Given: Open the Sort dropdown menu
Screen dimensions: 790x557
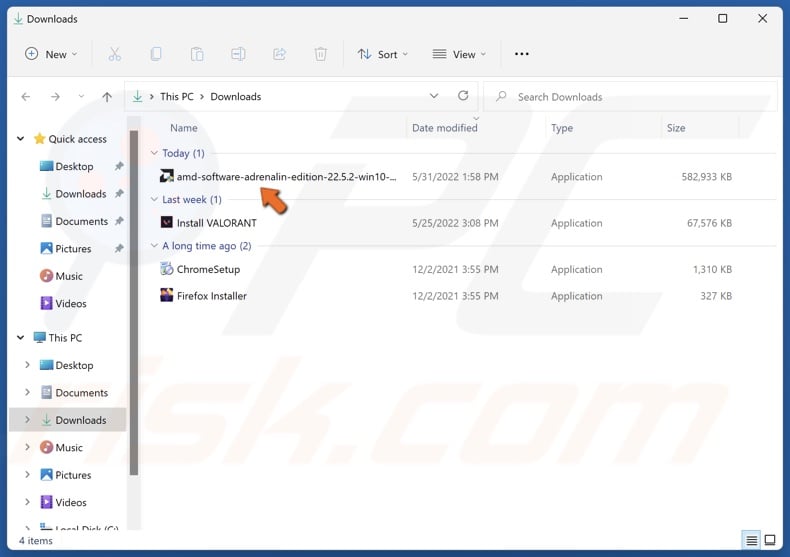Looking at the screenshot, I should pos(381,54).
